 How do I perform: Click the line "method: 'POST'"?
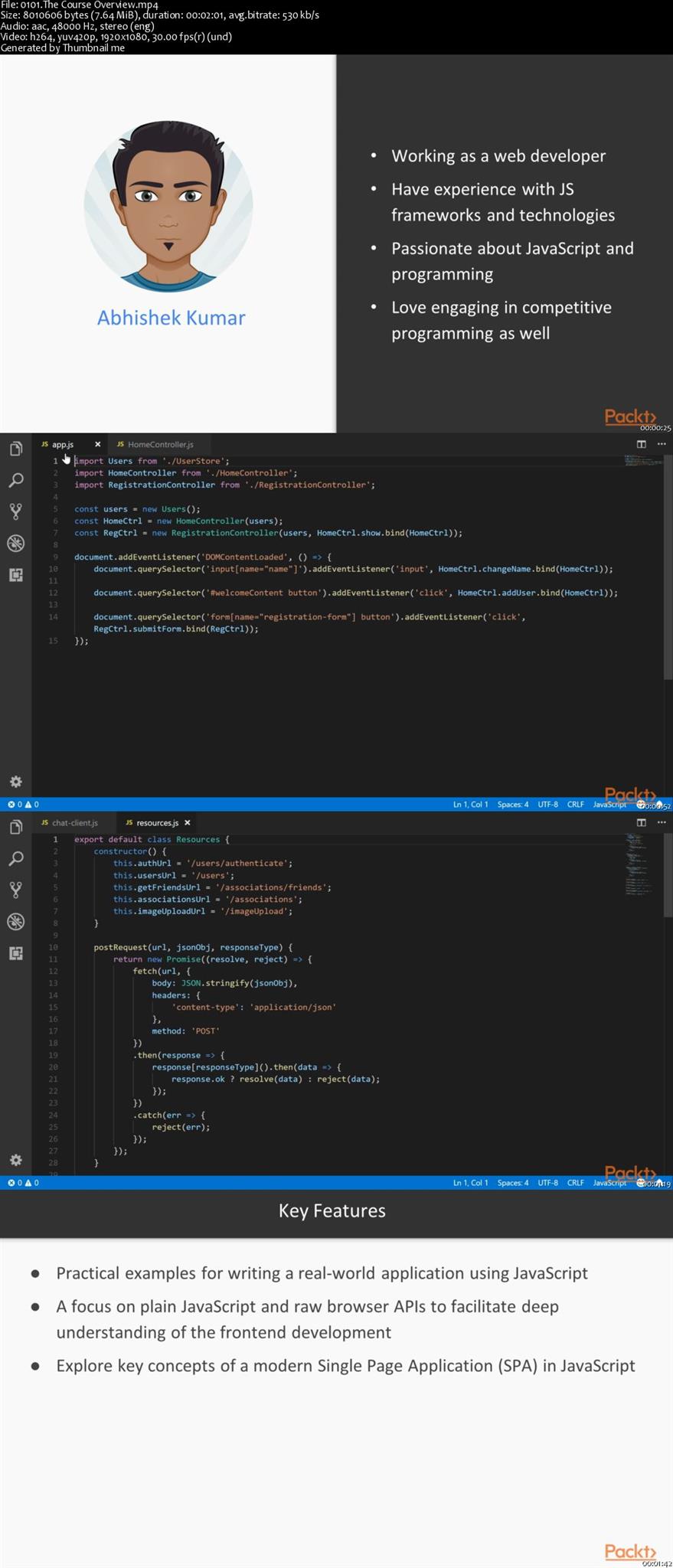pos(185,1031)
